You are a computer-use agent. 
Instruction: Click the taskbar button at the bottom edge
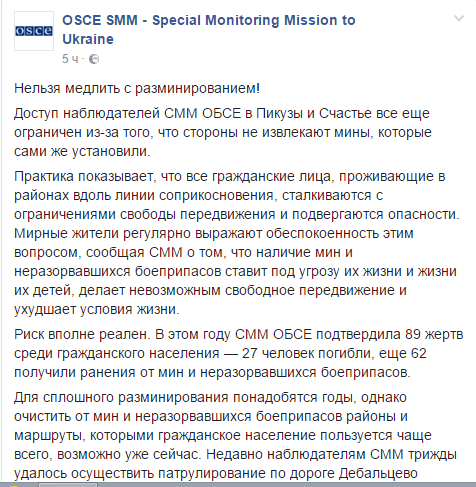[68, 485]
